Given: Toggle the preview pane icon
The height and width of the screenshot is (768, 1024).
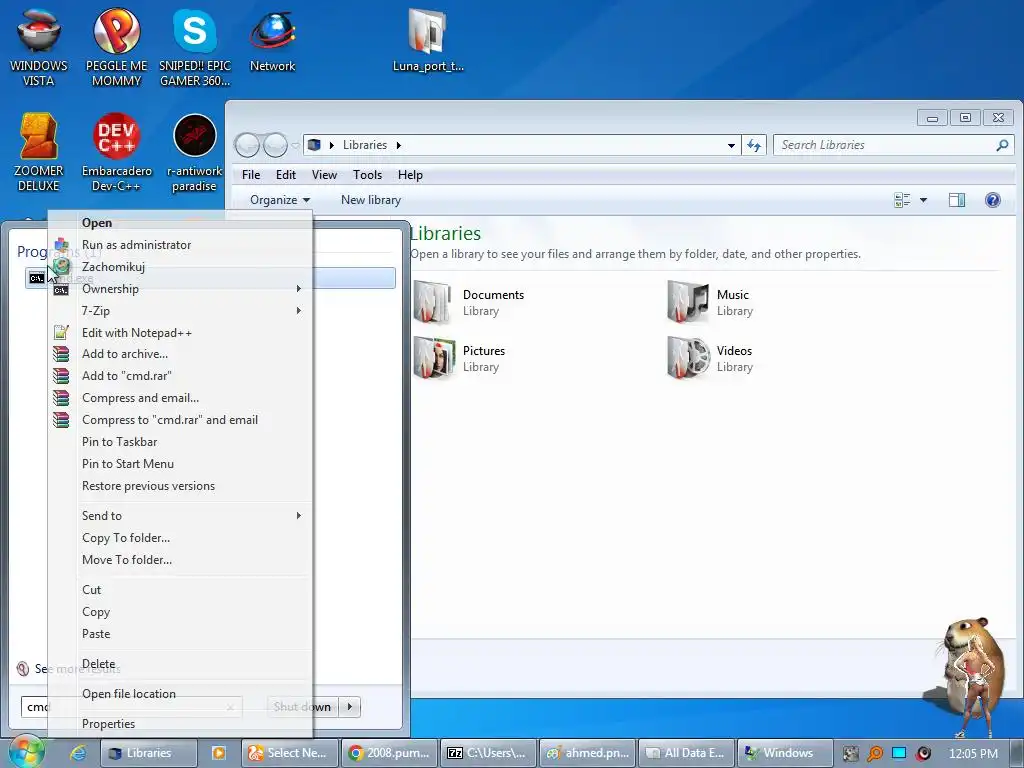Looking at the screenshot, I should pyautogui.click(x=957, y=200).
